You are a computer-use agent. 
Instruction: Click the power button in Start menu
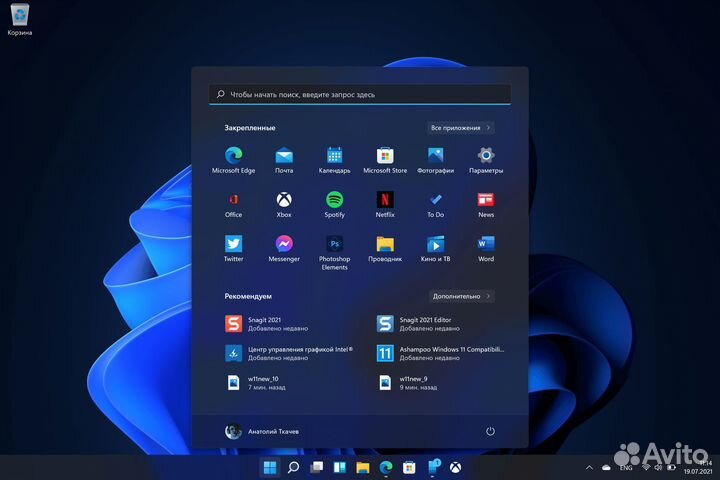(x=490, y=431)
